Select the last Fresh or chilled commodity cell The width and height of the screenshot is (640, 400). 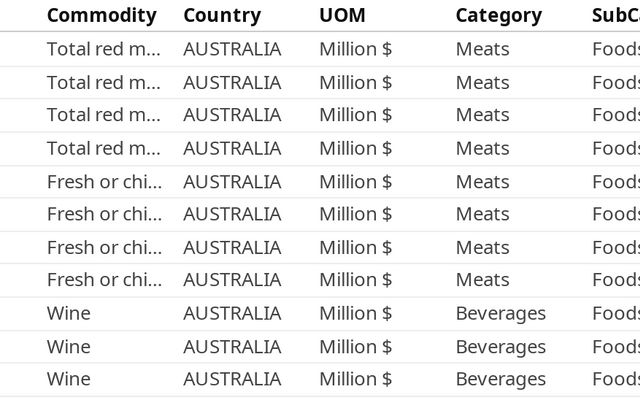(104, 280)
